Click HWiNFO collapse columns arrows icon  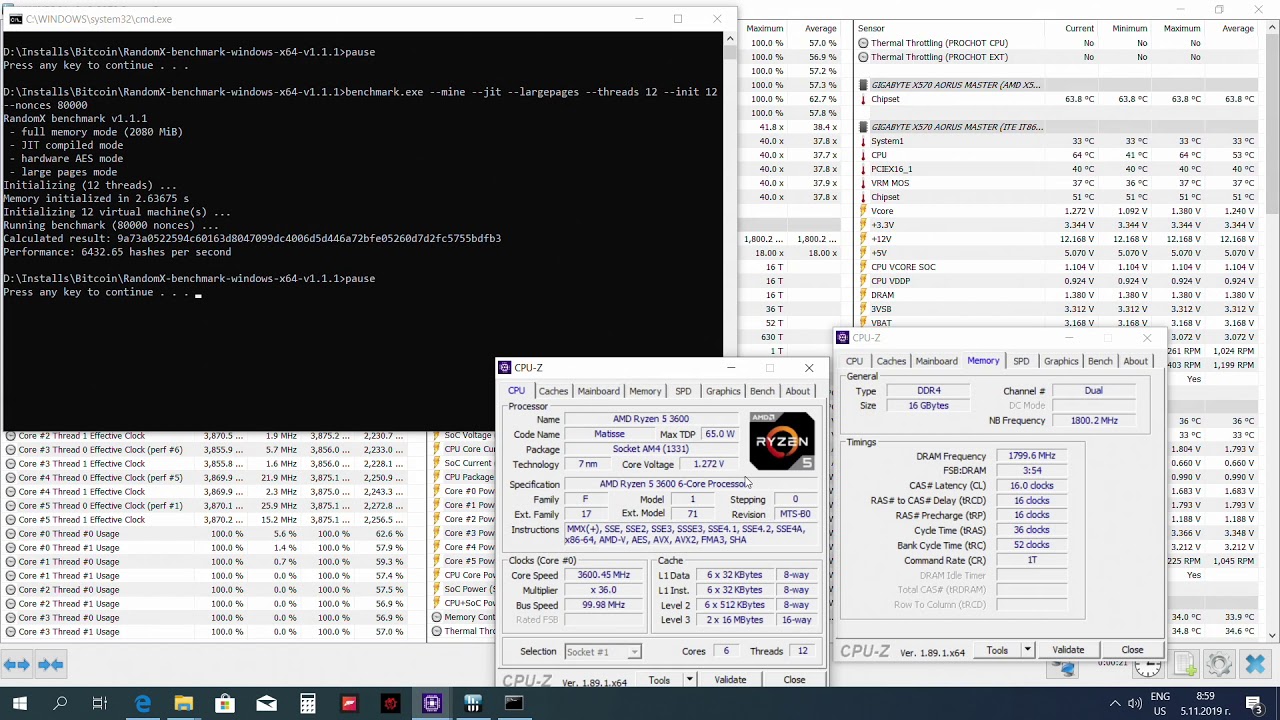(51, 664)
